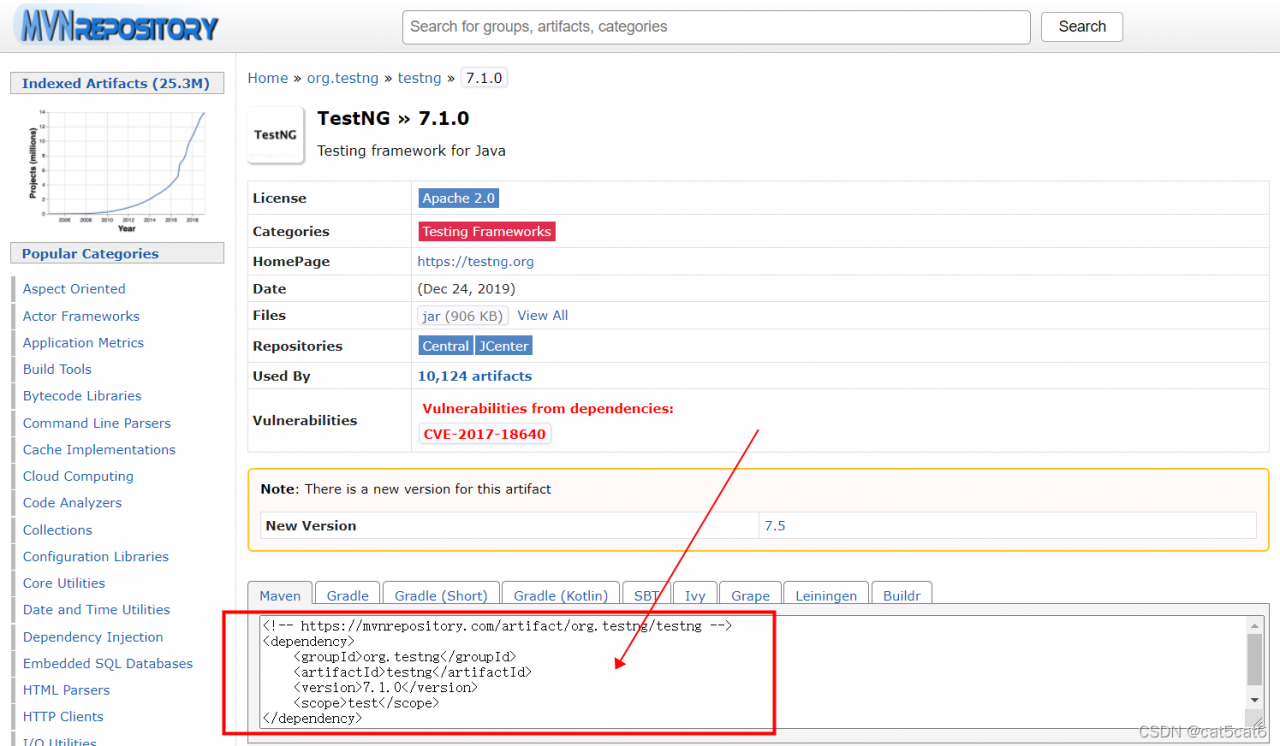This screenshot has width=1280, height=746.
Task: Focus the search field for groups, artifacts, categories
Action: (x=716, y=27)
